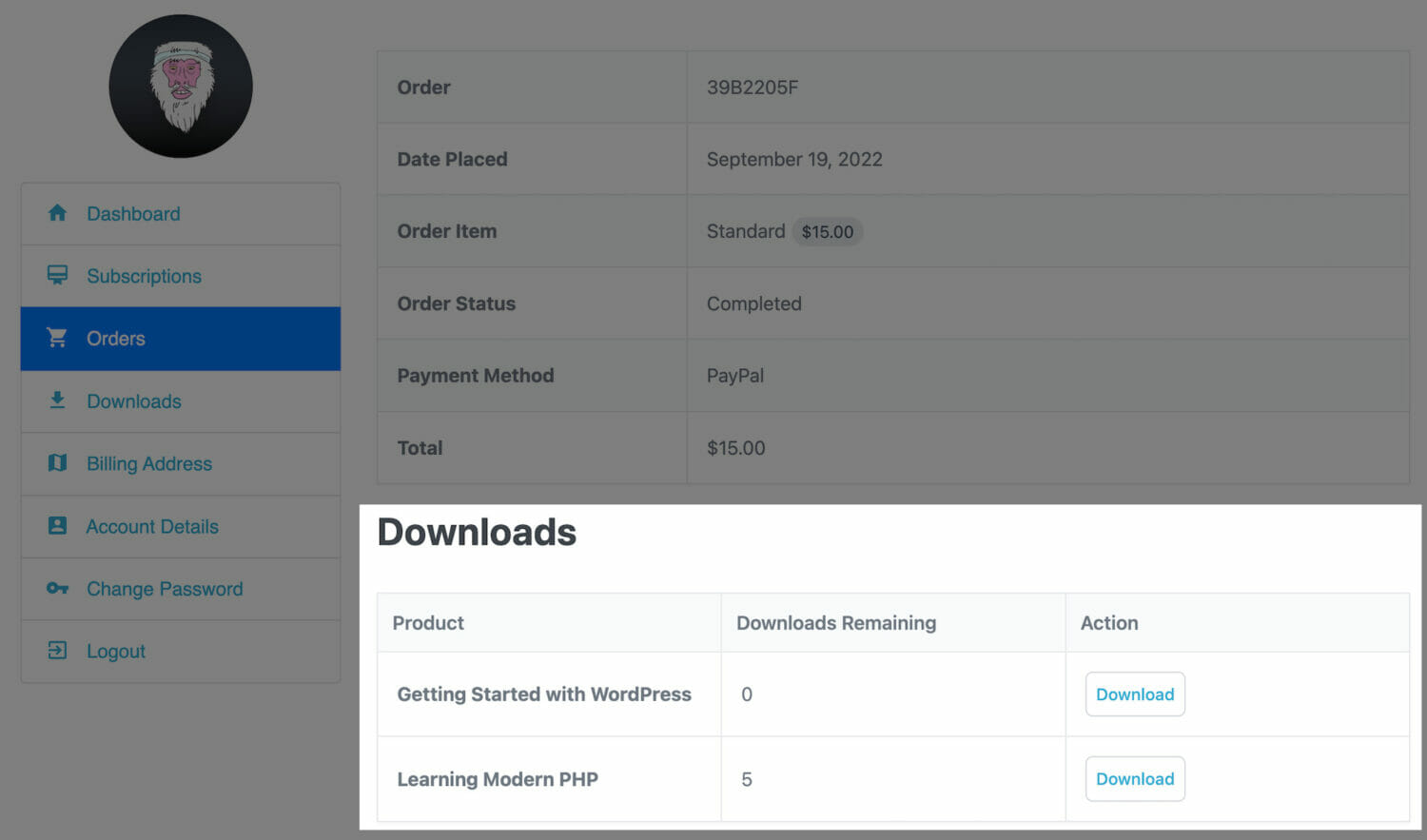
Task: Open the Change Password page
Action: point(181,589)
